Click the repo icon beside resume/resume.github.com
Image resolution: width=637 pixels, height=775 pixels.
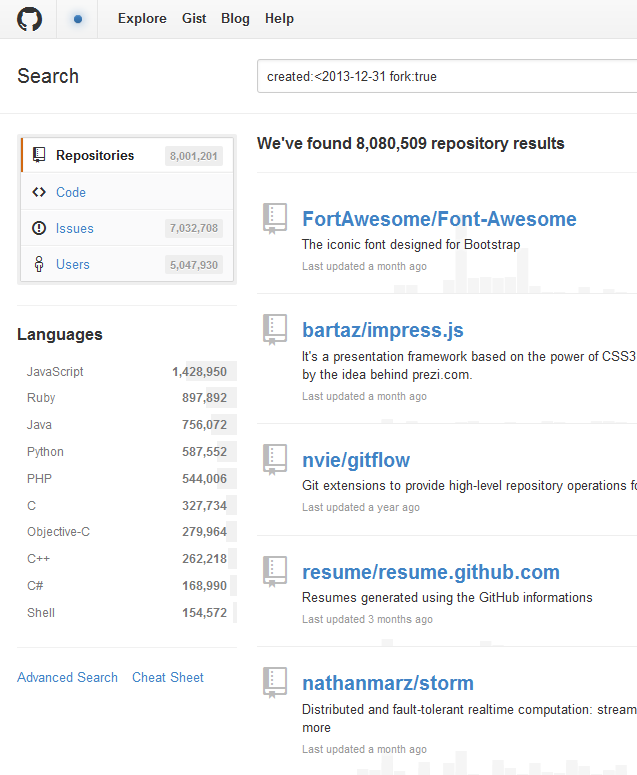tap(274, 572)
